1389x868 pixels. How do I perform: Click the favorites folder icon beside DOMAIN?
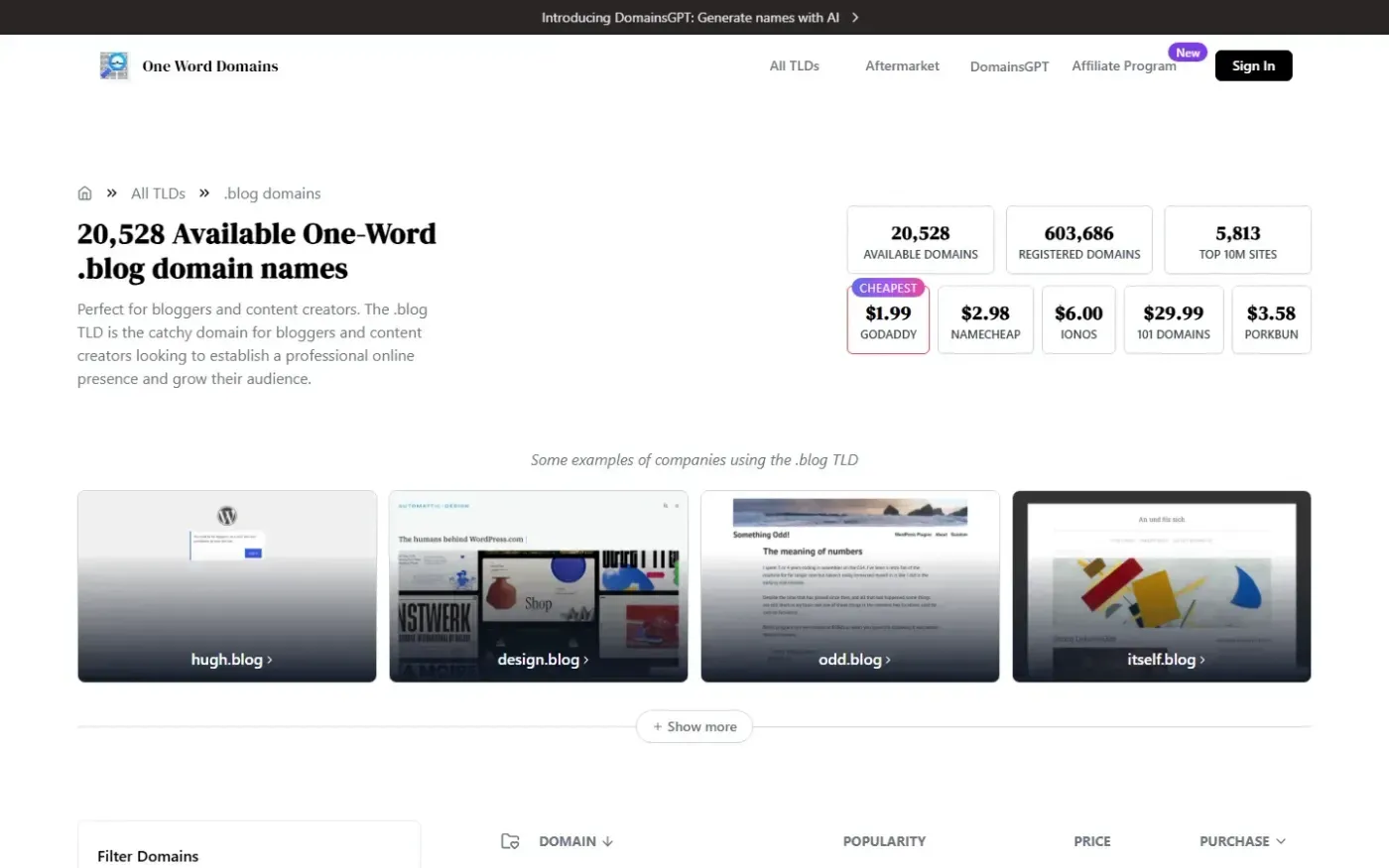(x=510, y=841)
